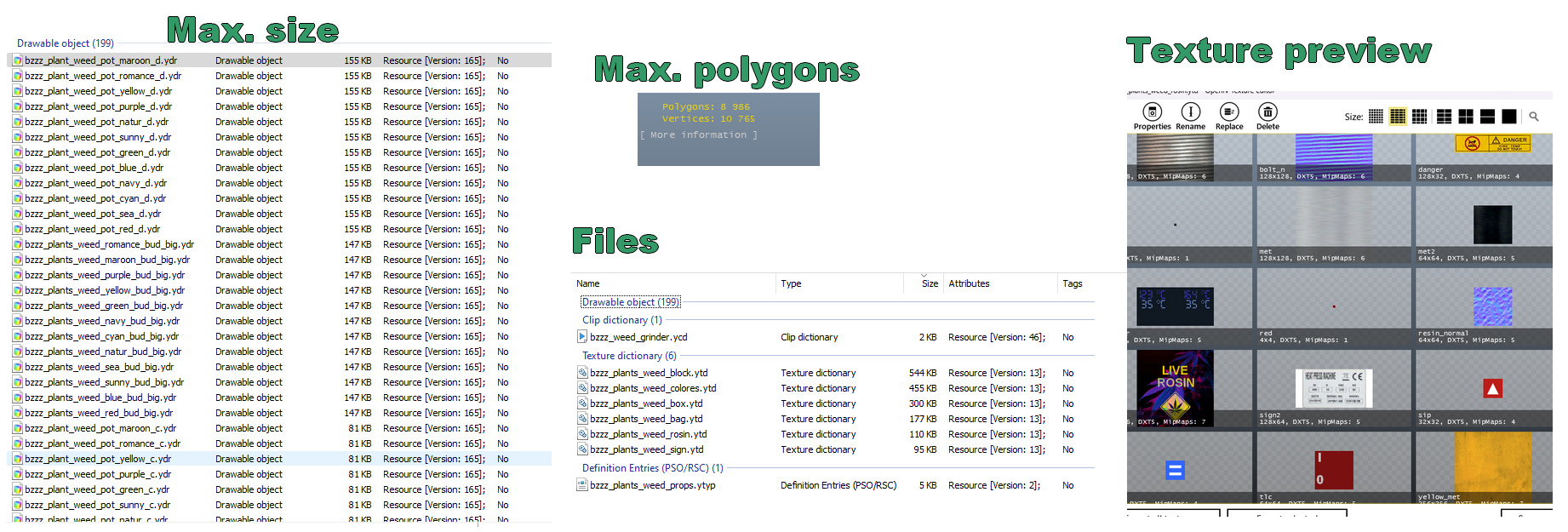Sort files by the Size column
Viewport: 1568px width, 532px height.
pyautogui.click(x=930, y=283)
